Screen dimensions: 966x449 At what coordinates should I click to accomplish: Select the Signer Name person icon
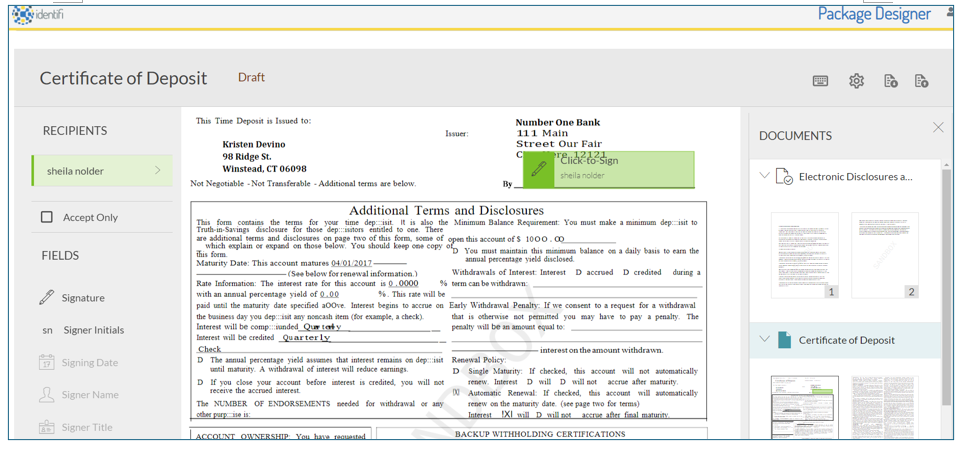point(46,395)
